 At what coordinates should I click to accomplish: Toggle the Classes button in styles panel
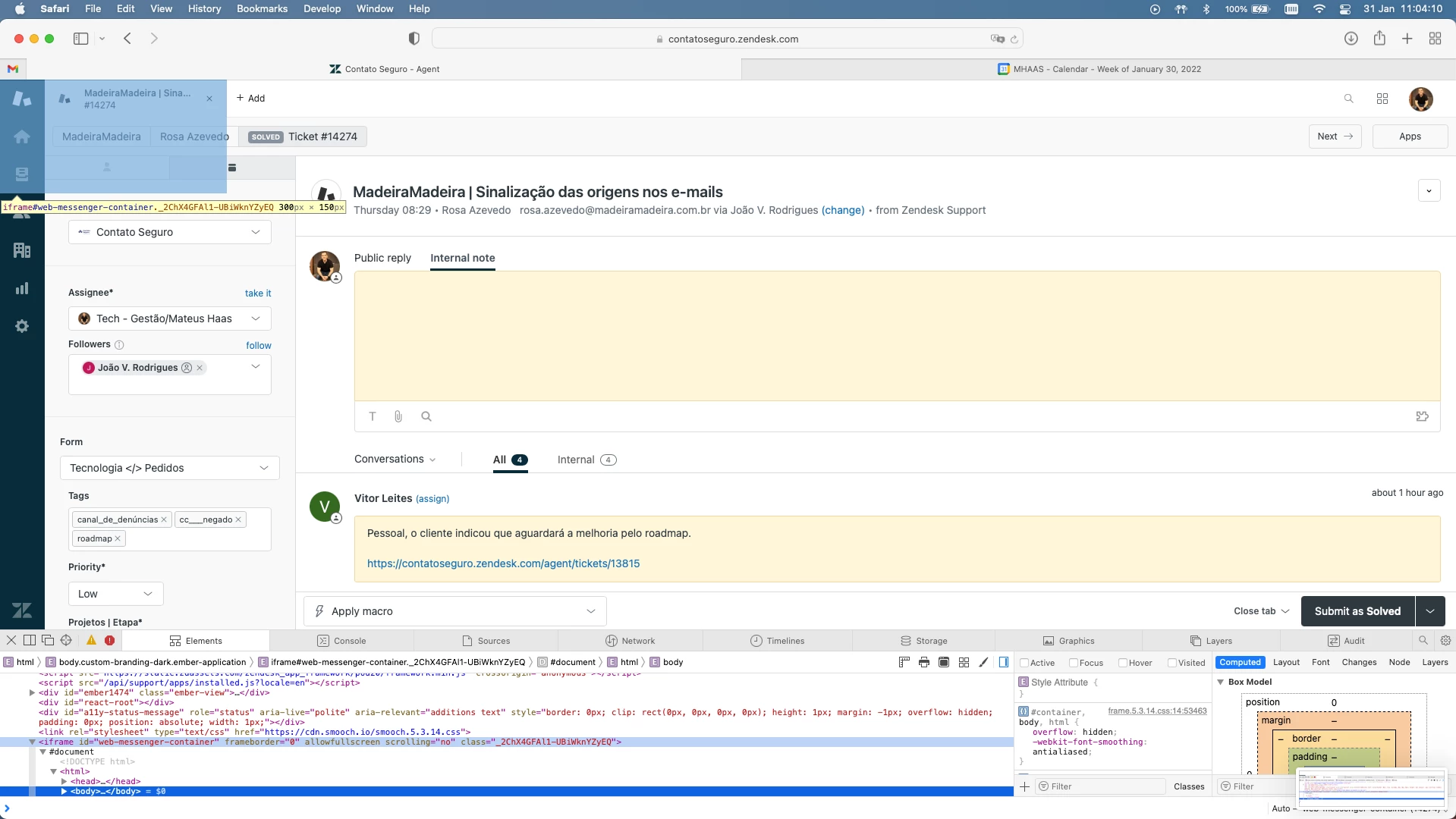pyautogui.click(x=1189, y=786)
